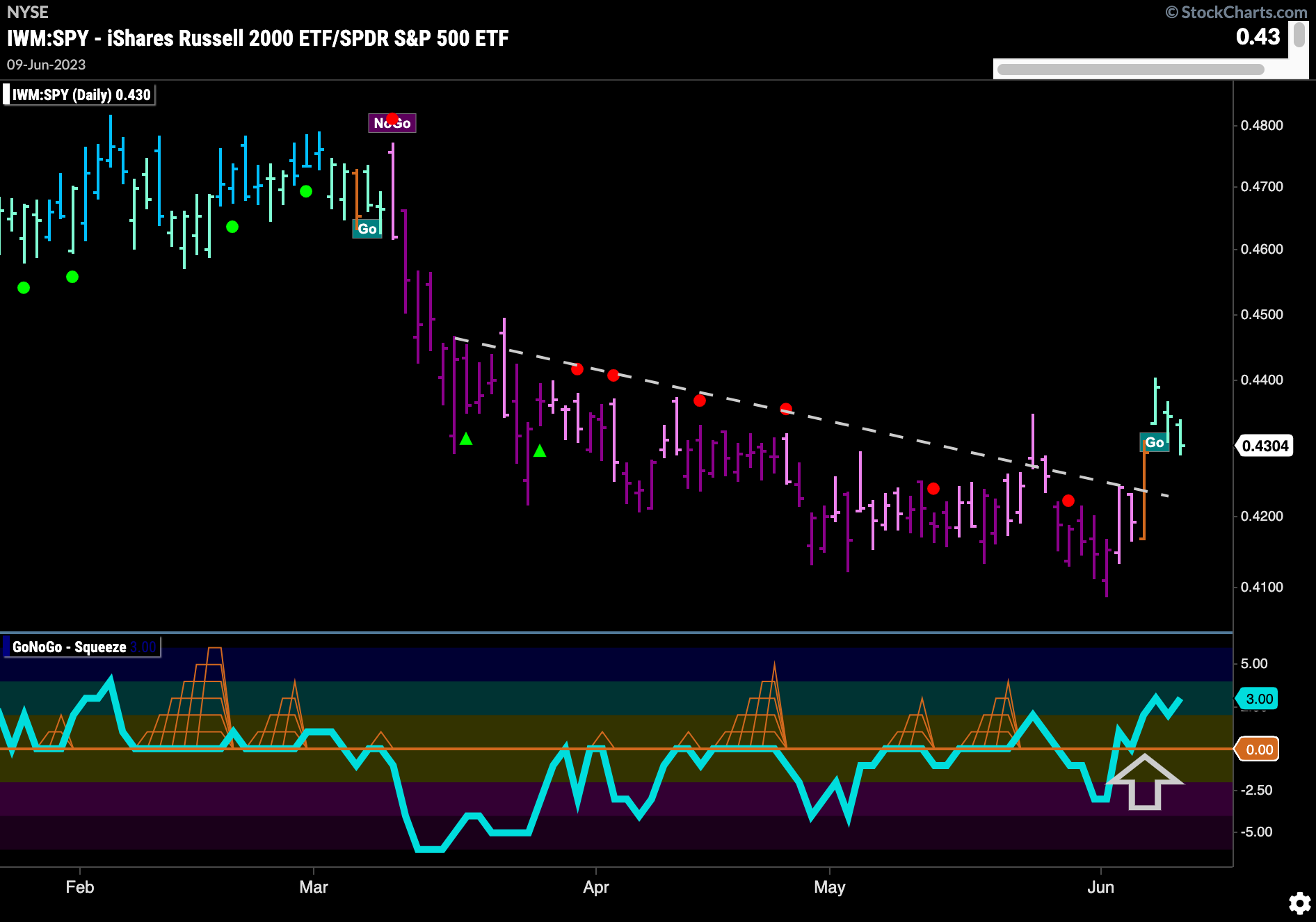
Task: Open the chart settings gear icon
Action: [x=1299, y=903]
